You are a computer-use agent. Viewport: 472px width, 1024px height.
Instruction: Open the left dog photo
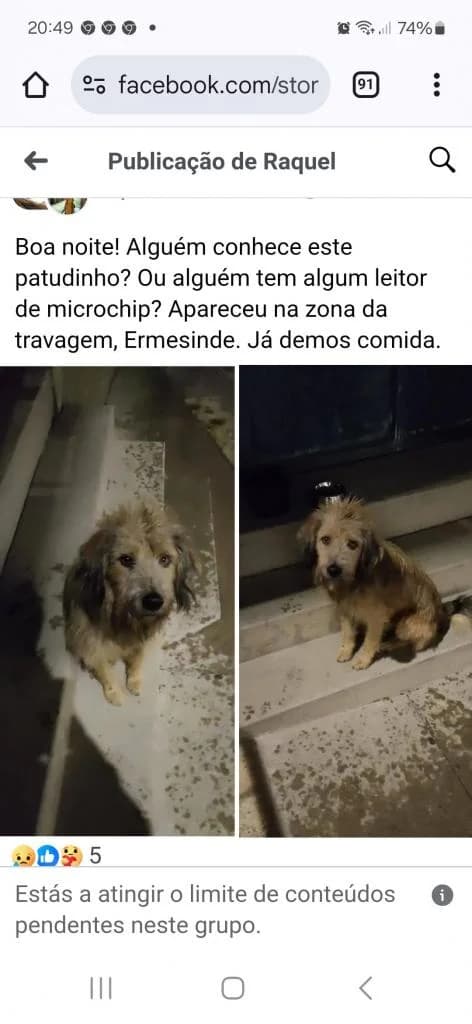[x=117, y=601]
